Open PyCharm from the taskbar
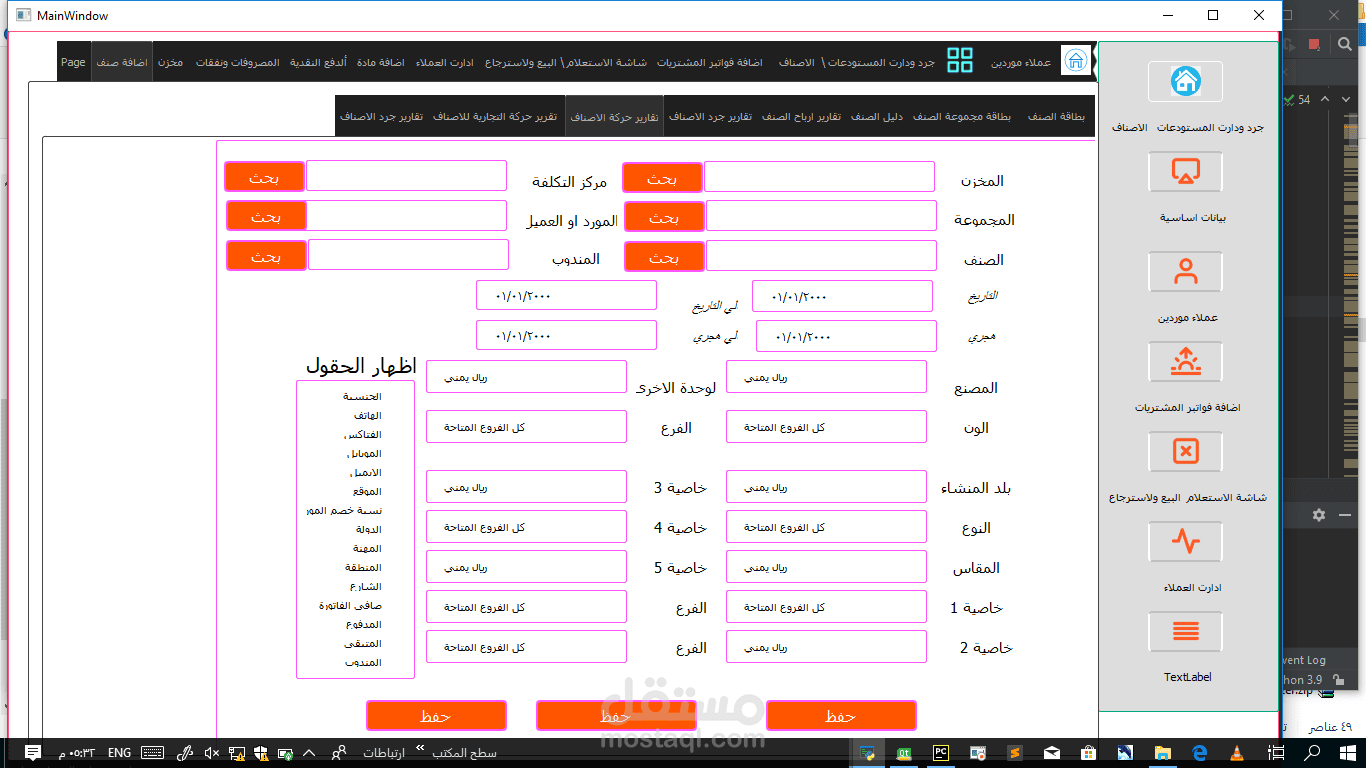 coord(941,753)
